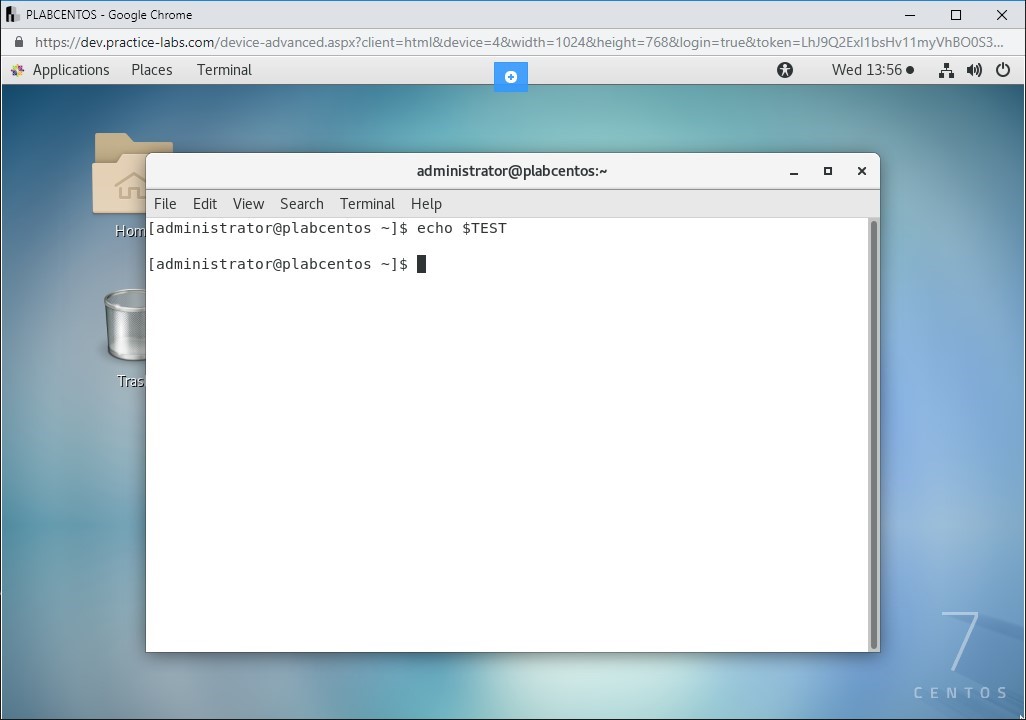Open the Search menu in terminal
The image size is (1026, 720).
point(301,204)
